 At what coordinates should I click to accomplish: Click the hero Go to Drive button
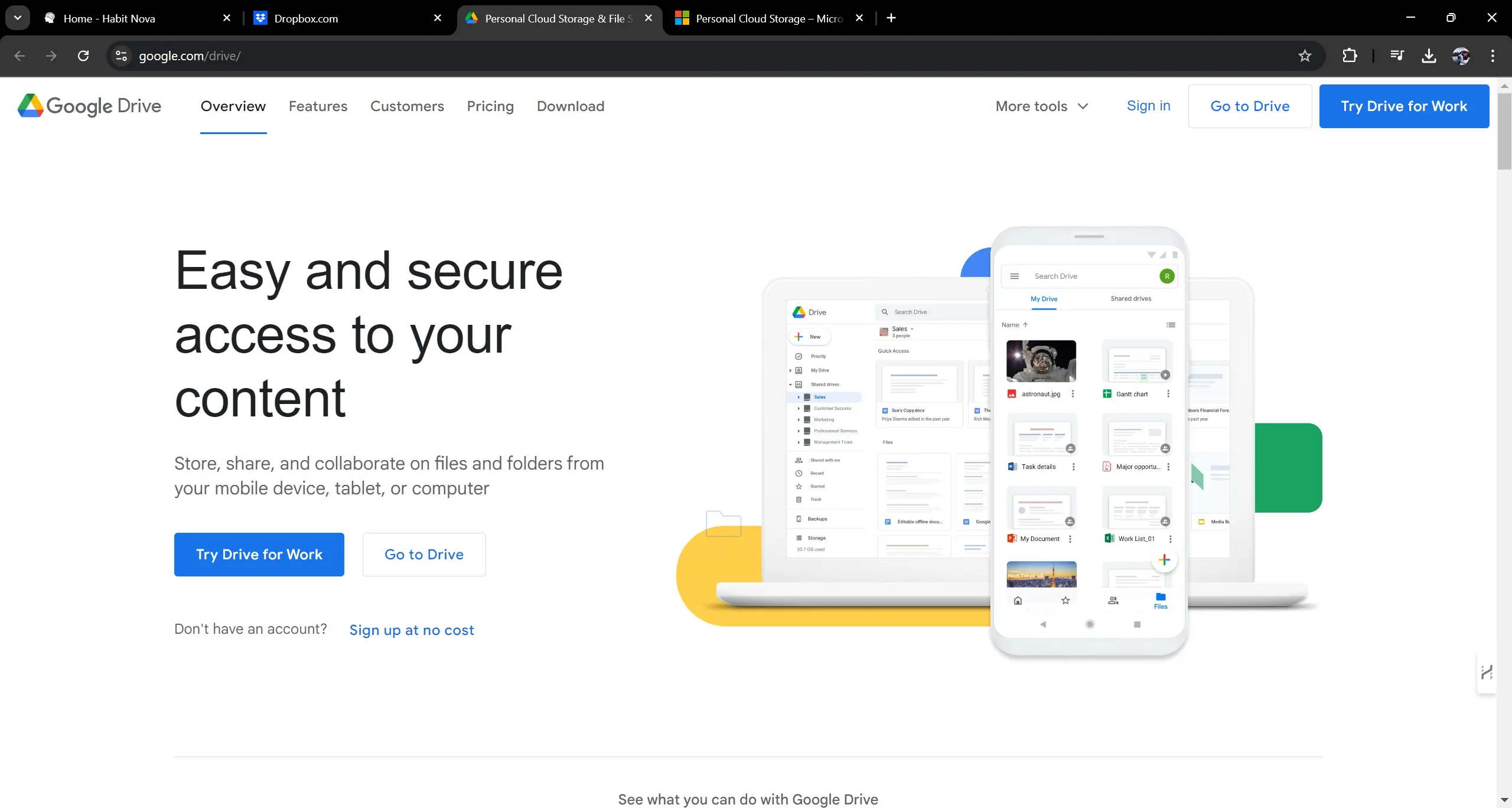pos(424,555)
